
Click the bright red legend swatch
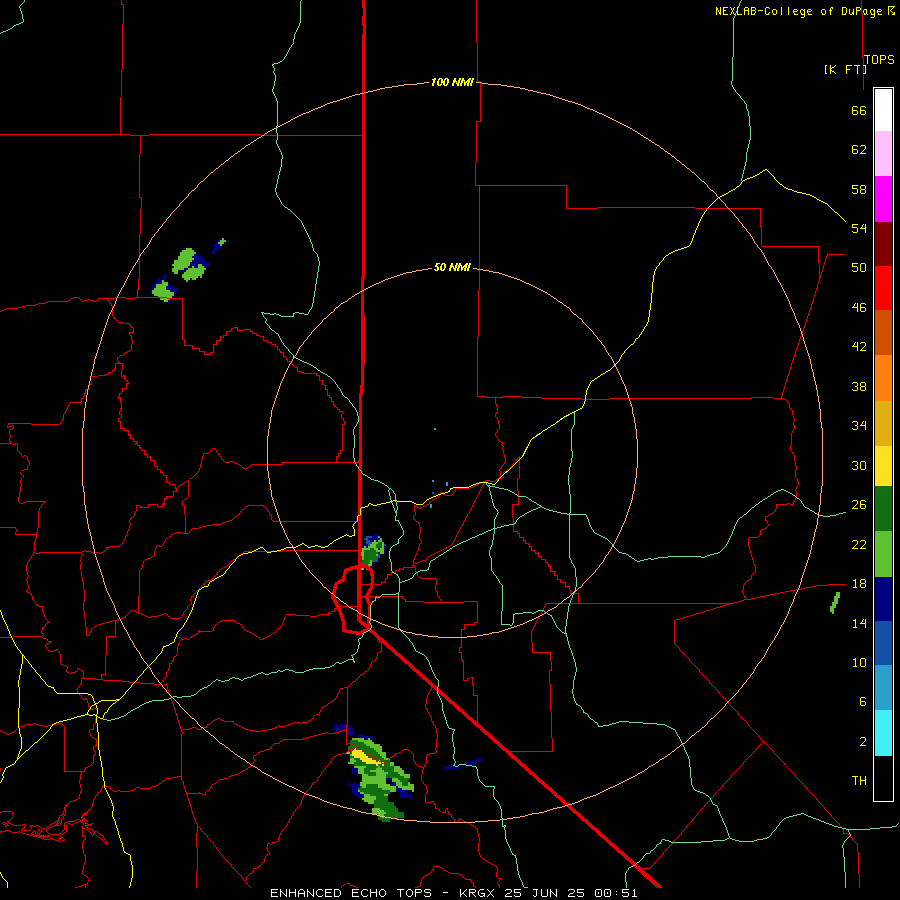[883, 288]
